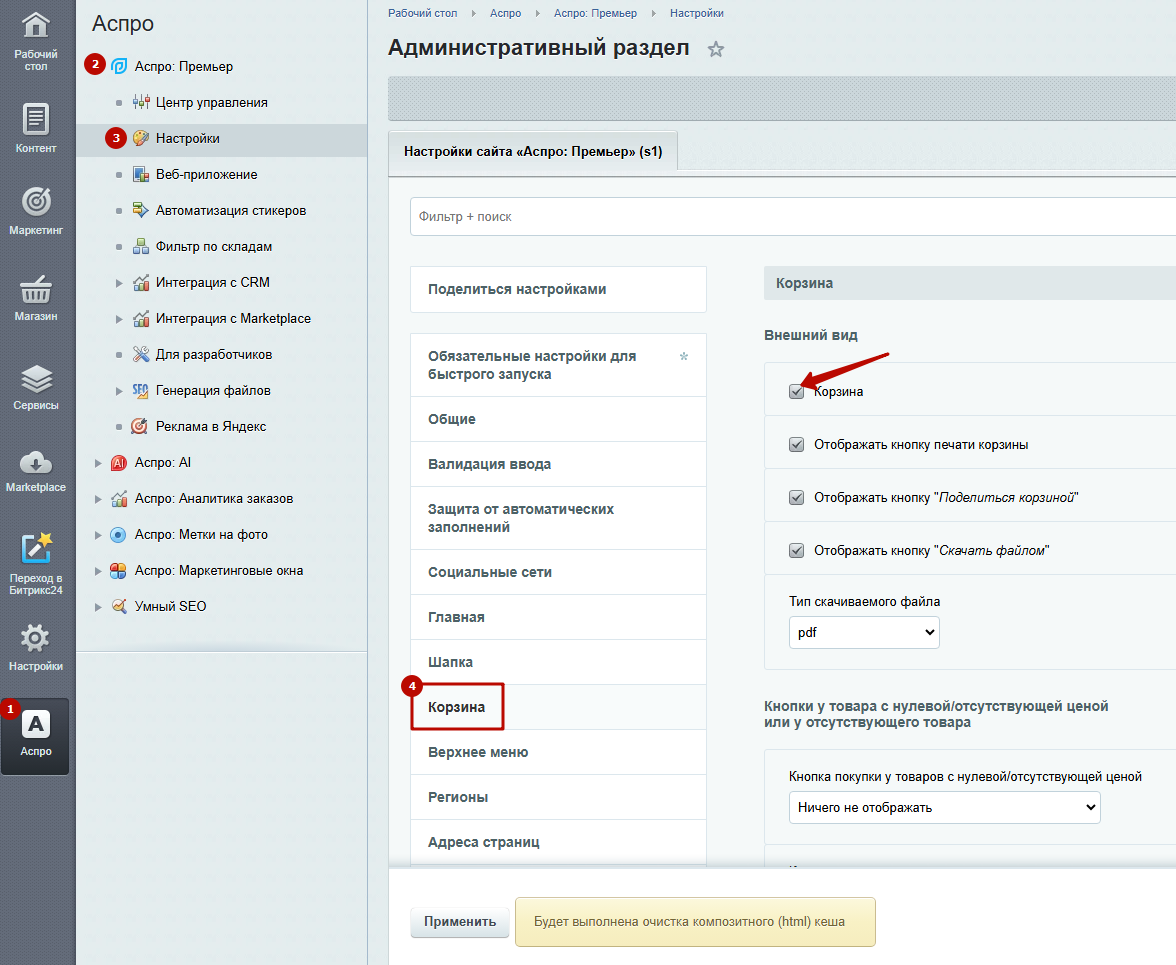
Task: Select the Настройки сайта «Аспро: Премьер» tab
Action: pyautogui.click(x=533, y=151)
